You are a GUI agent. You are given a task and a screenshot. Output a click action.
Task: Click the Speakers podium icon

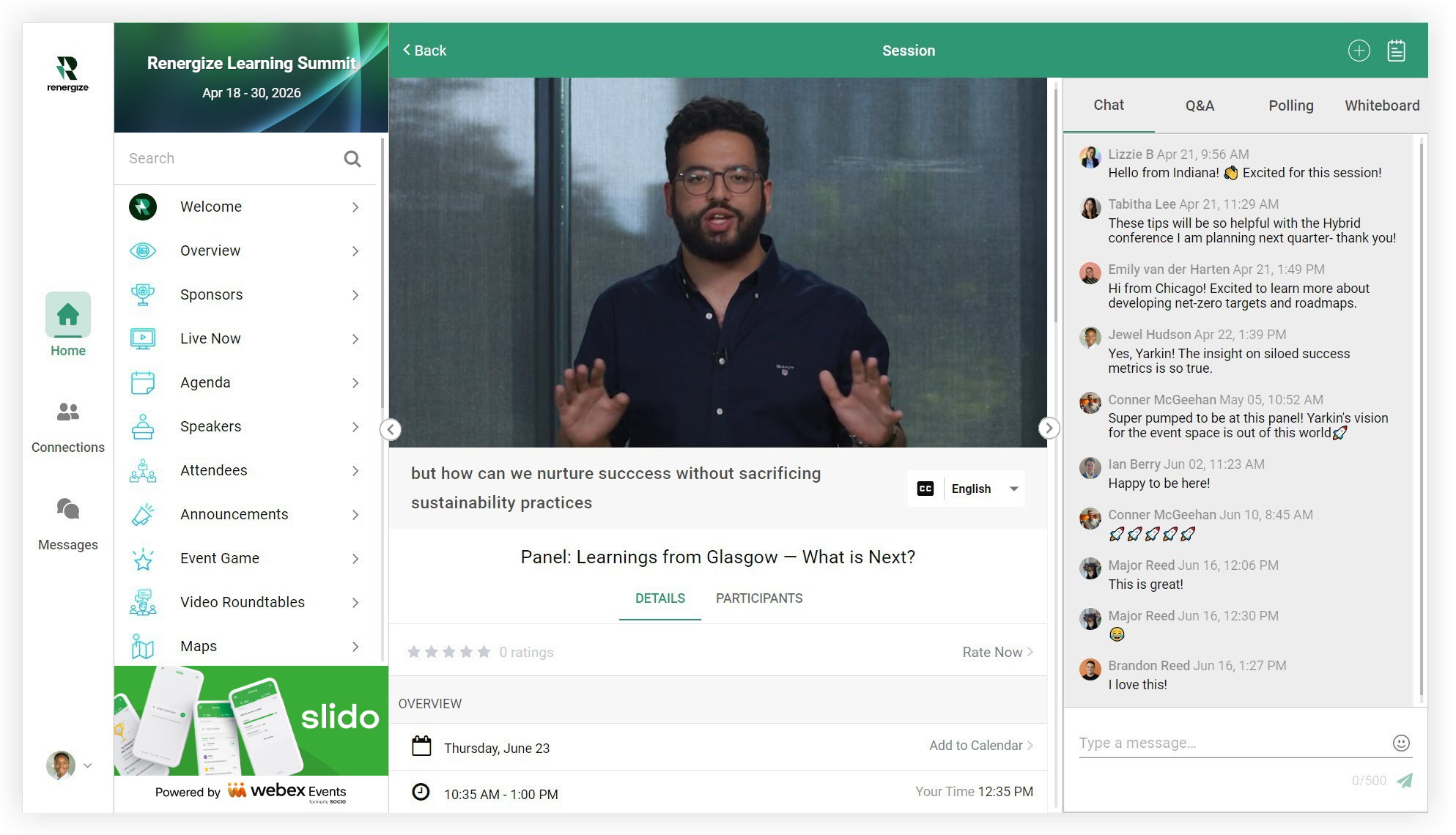point(143,427)
